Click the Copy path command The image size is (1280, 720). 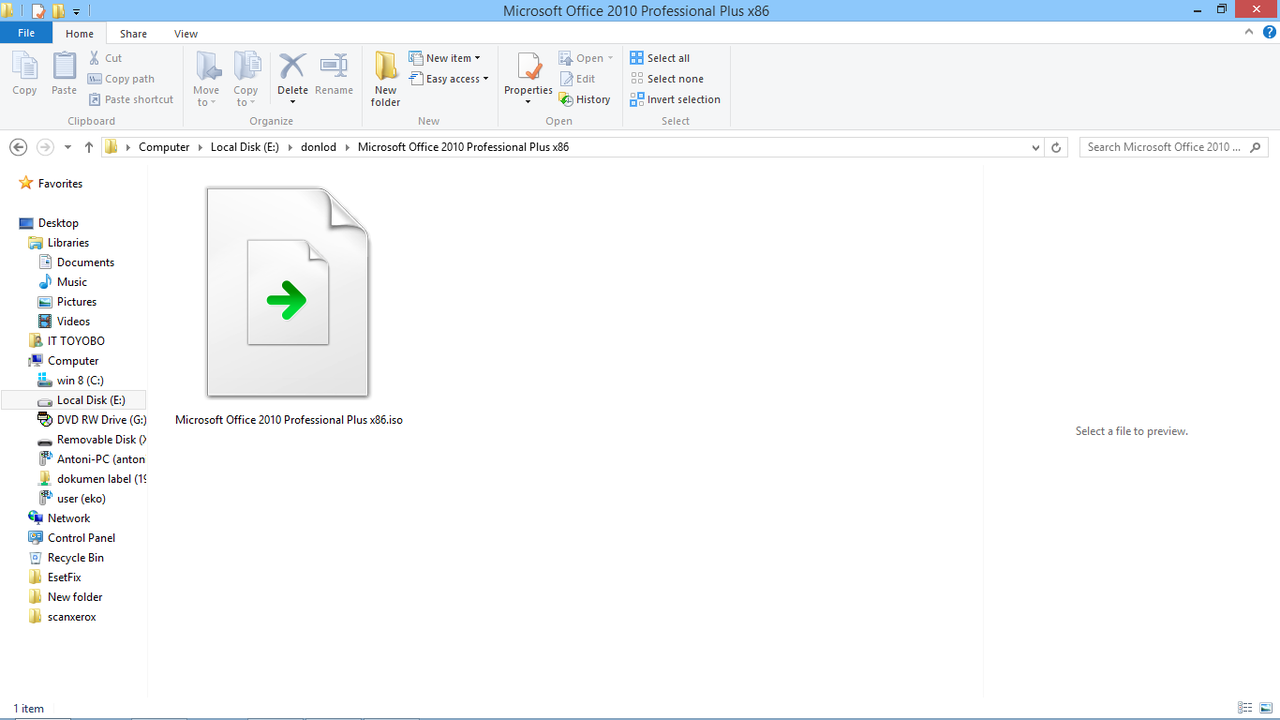[x=121, y=79]
